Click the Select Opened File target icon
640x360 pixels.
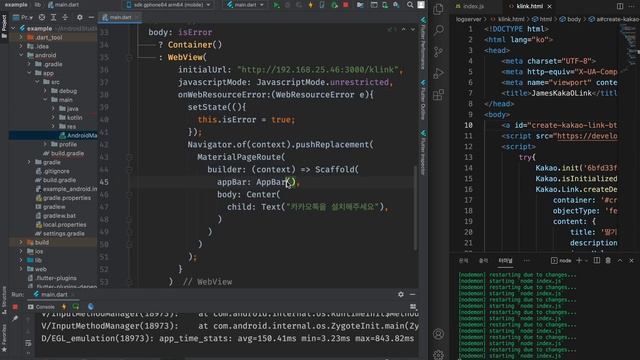pyautogui.click(x=42, y=18)
